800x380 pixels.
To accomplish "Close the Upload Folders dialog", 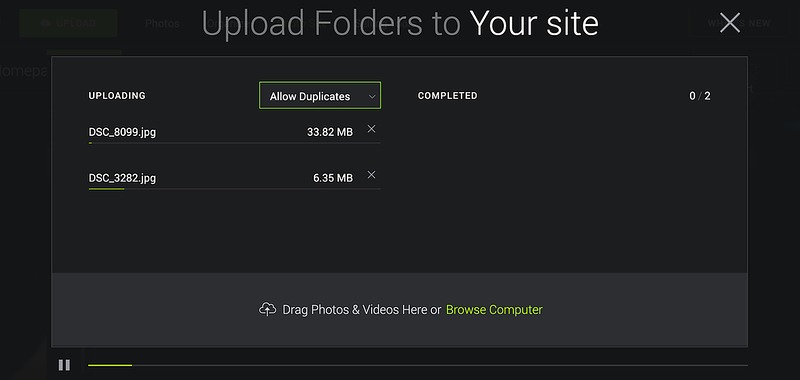I will click(730, 23).
